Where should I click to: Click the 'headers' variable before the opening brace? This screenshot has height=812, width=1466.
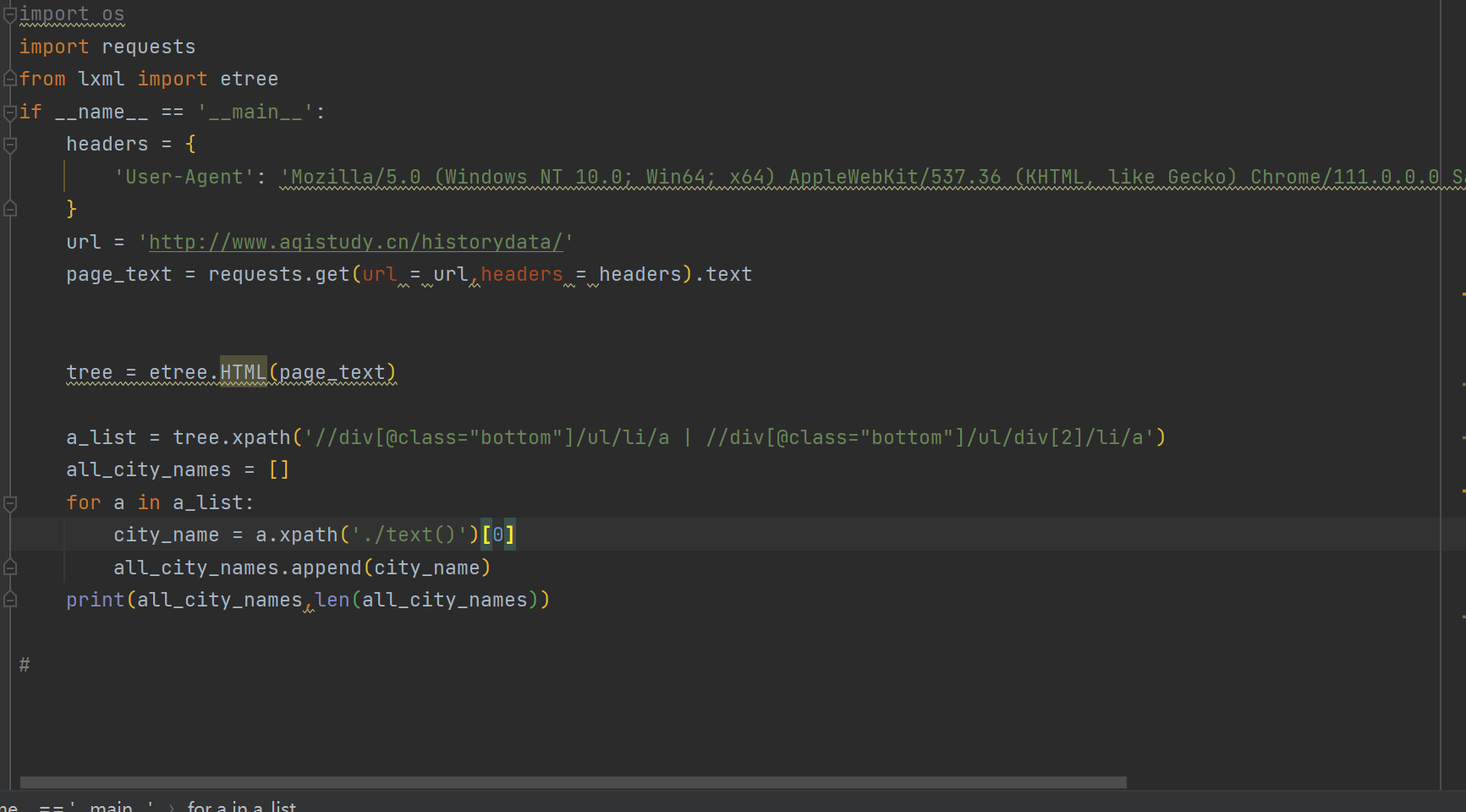click(107, 144)
